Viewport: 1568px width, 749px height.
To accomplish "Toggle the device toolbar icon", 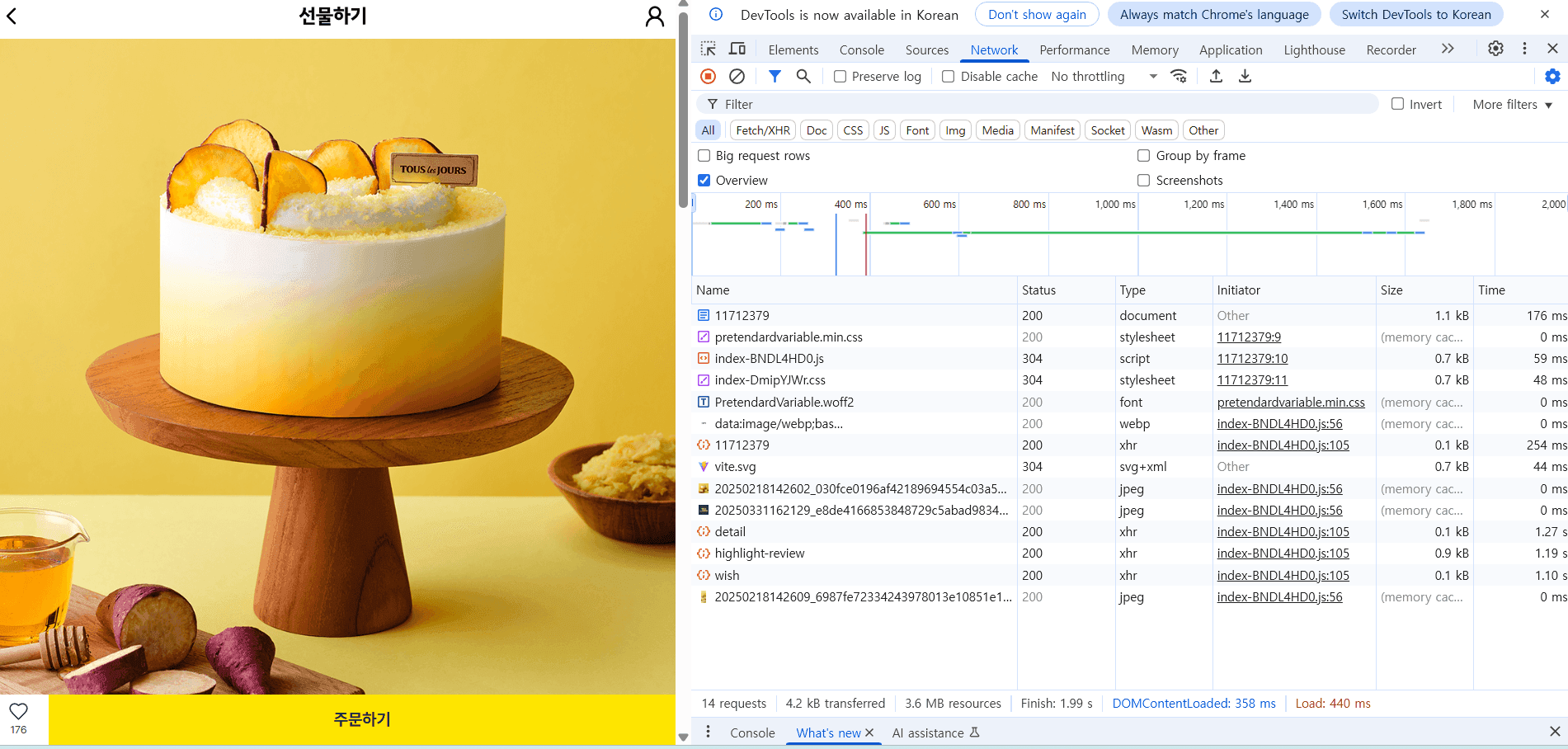I will pos(737,49).
